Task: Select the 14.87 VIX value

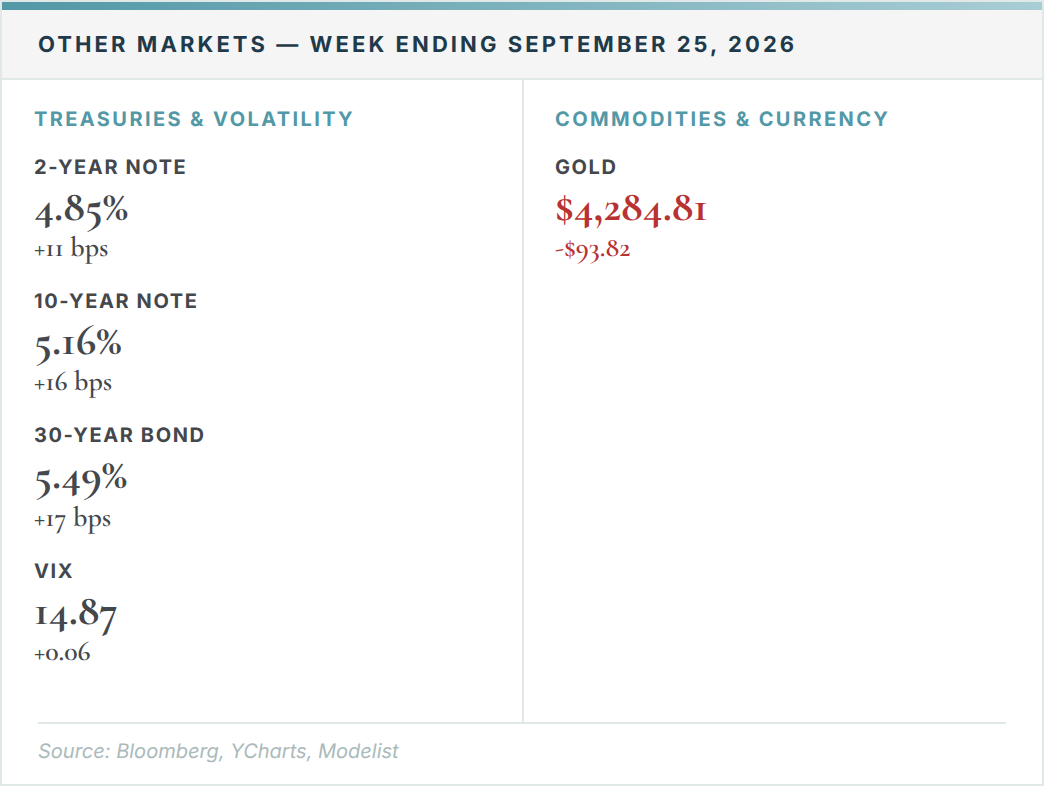Action: click(76, 614)
